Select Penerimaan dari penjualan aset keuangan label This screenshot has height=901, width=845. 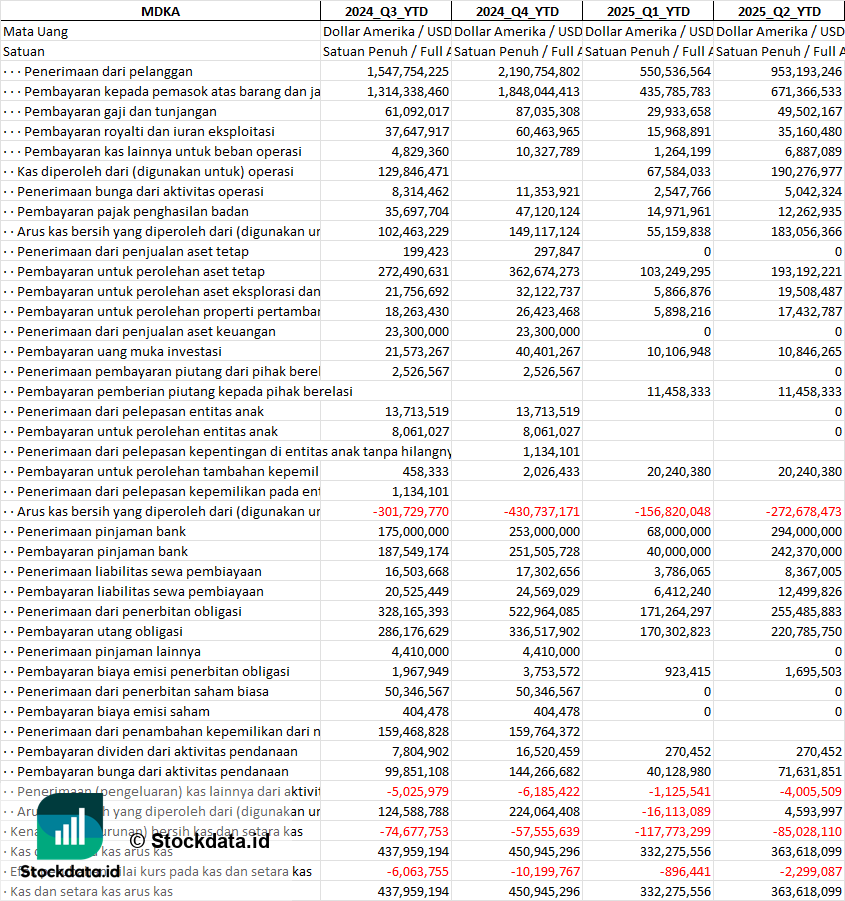[146, 332]
